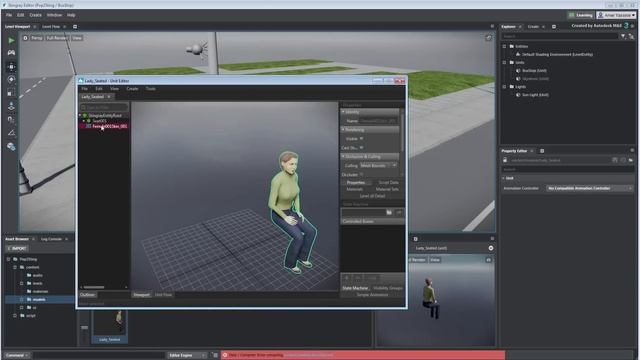Click the green Play level button

click(11, 40)
